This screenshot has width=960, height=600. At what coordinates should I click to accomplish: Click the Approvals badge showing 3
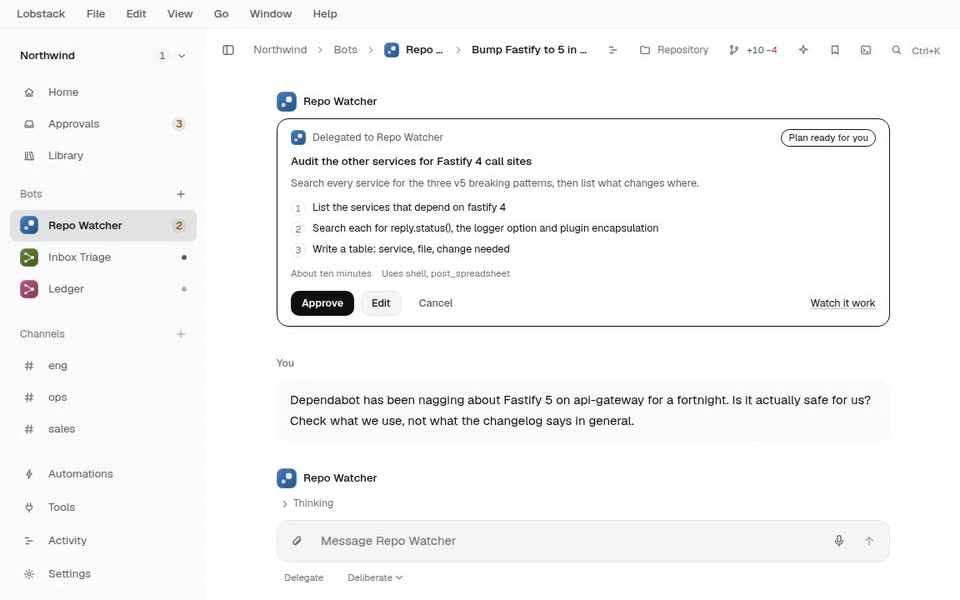point(179,124)
